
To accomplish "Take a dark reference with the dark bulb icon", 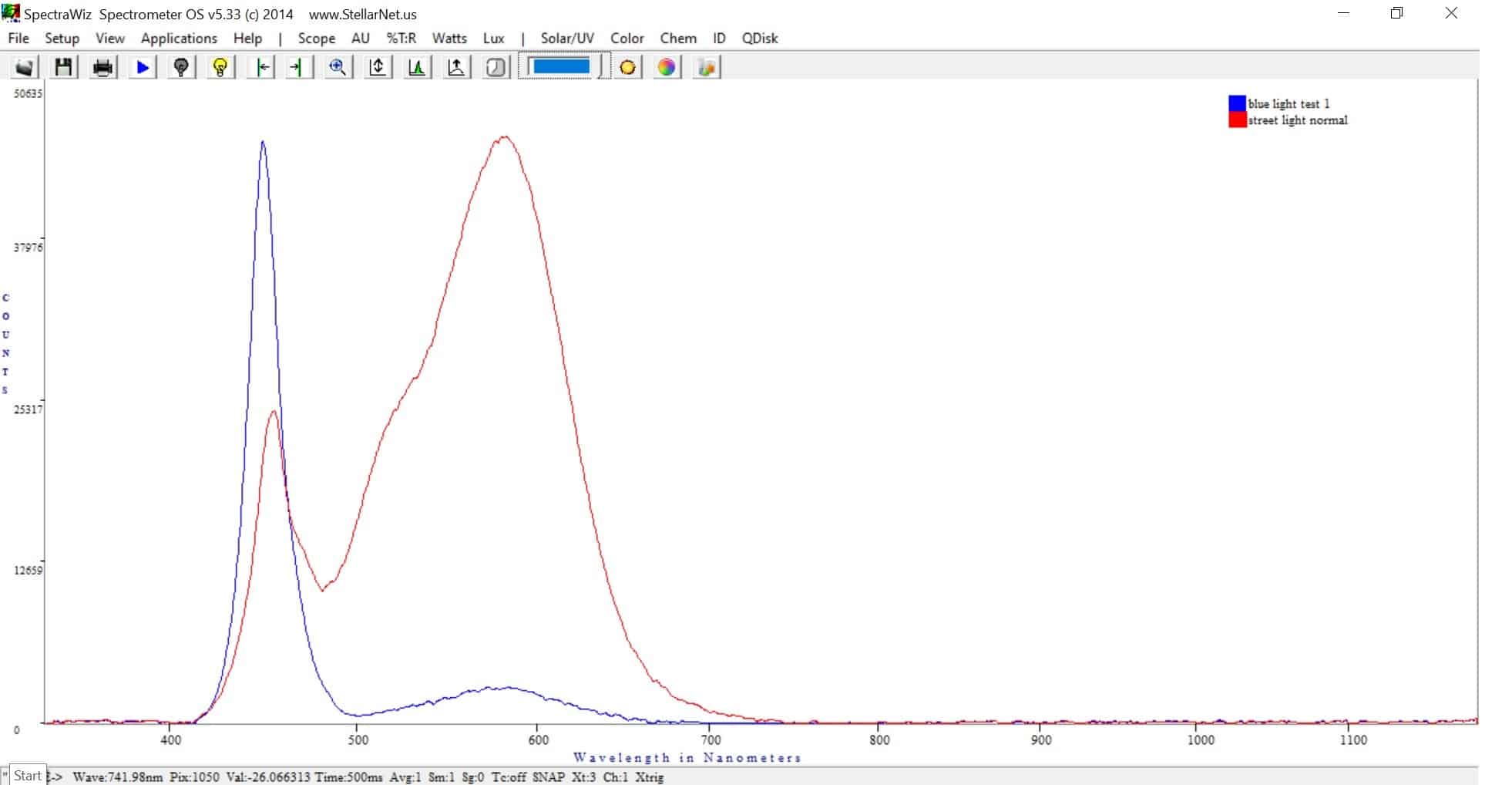I will [x=182, y=67].
